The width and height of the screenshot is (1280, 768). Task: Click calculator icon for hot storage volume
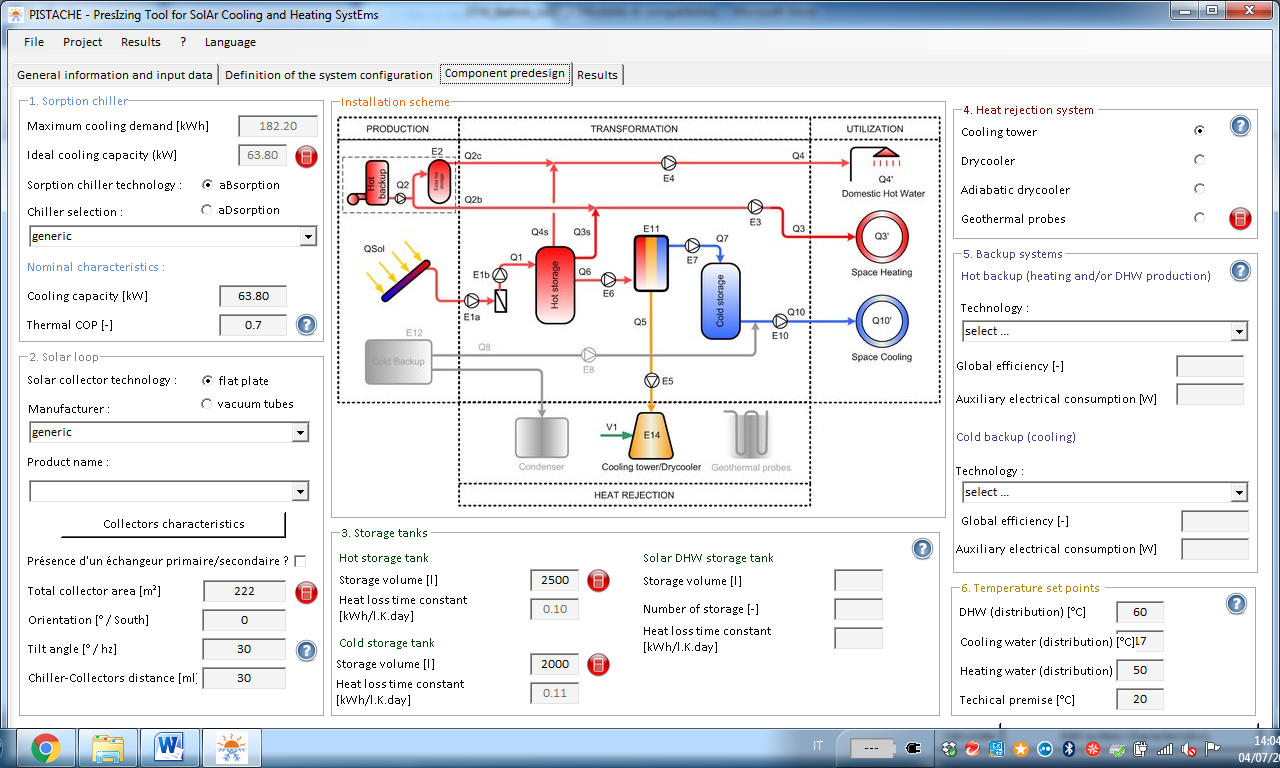597,581
